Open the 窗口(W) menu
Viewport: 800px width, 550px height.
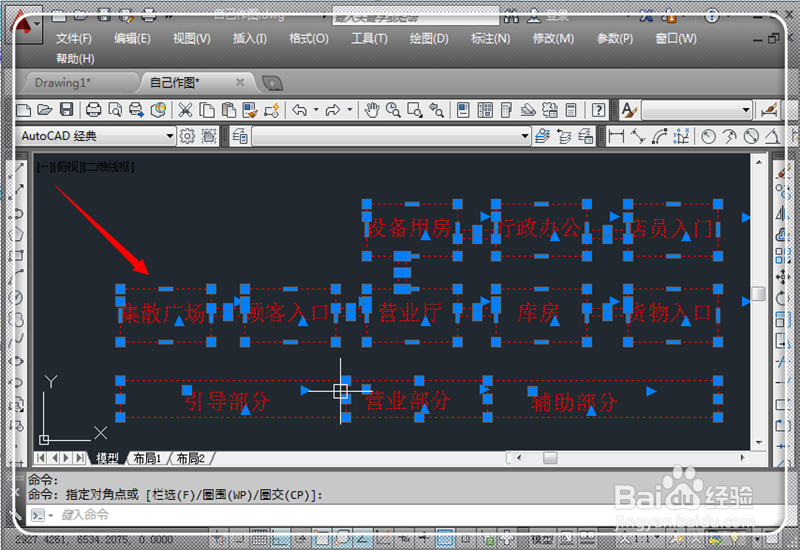click(x=676, y=39)
